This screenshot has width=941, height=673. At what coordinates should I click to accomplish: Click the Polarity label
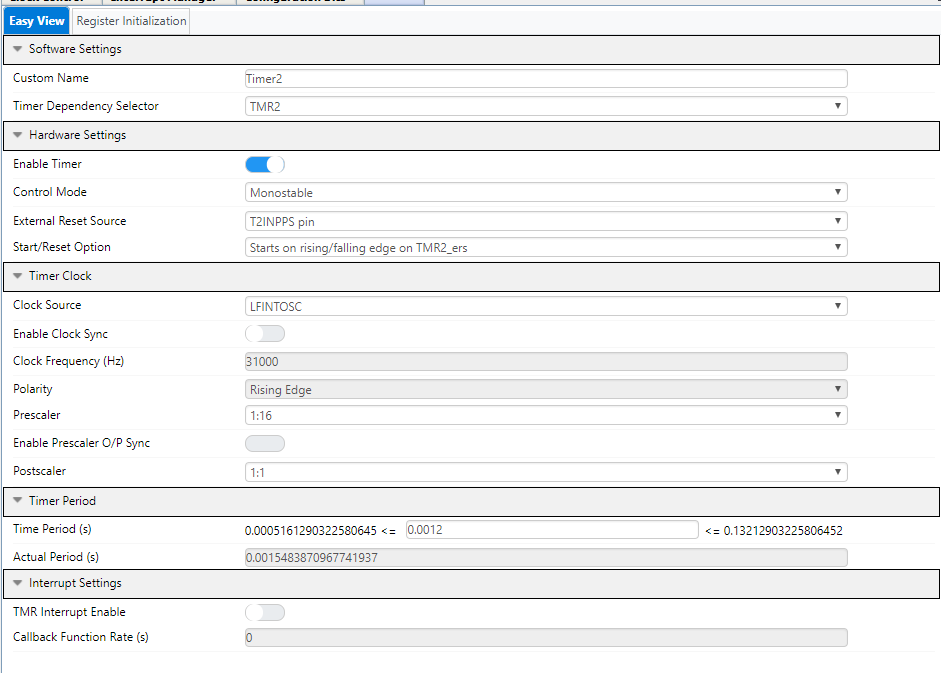click(33, 389)
